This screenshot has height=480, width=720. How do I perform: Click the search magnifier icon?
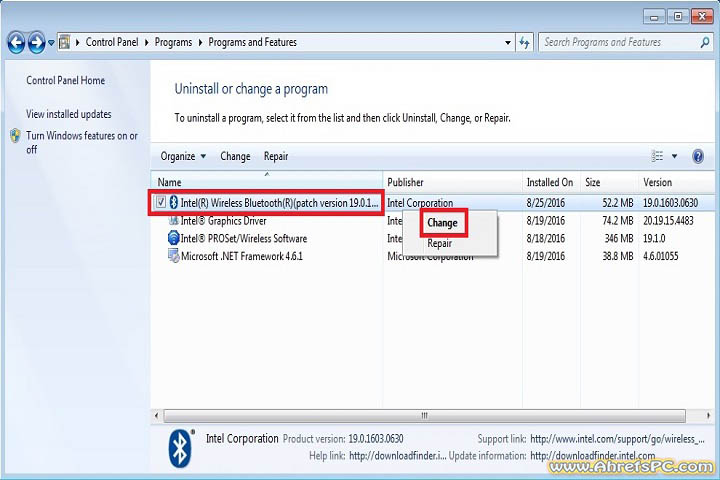(x=705, y=43)
